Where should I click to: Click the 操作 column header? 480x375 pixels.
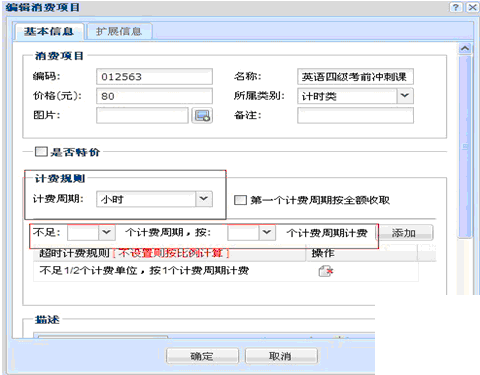click(361, 253)
